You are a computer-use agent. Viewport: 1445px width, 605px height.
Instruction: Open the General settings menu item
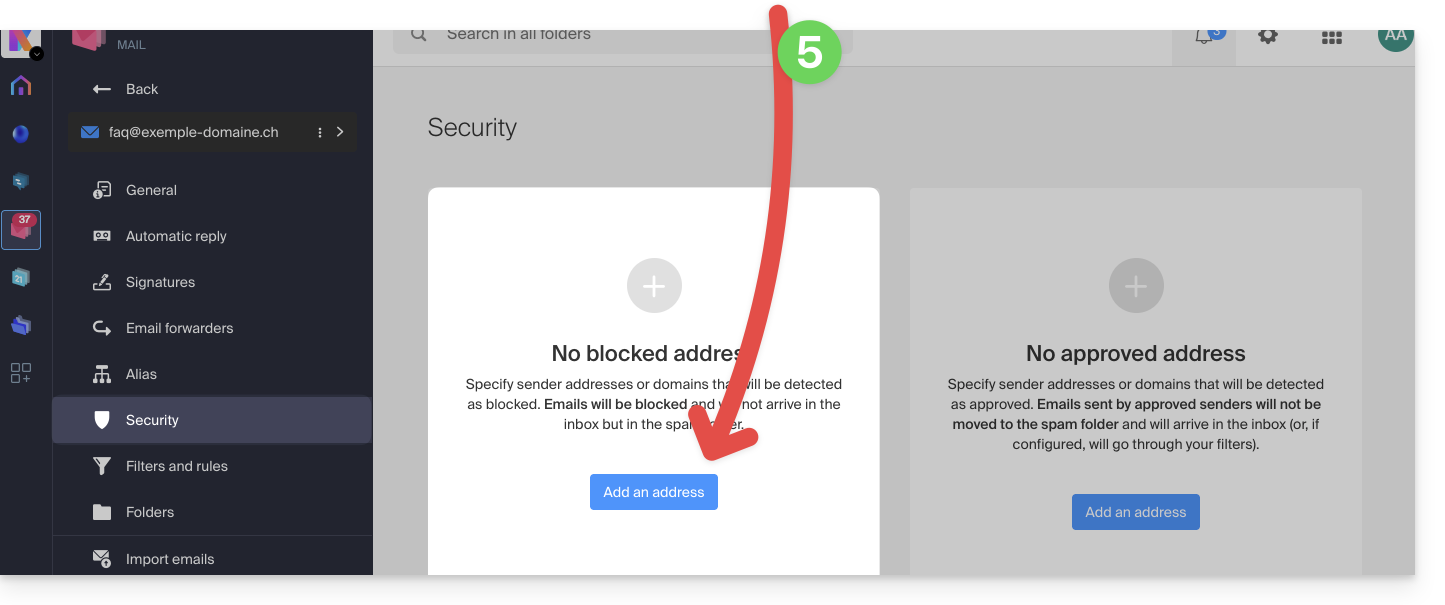(x=151, y=190)
